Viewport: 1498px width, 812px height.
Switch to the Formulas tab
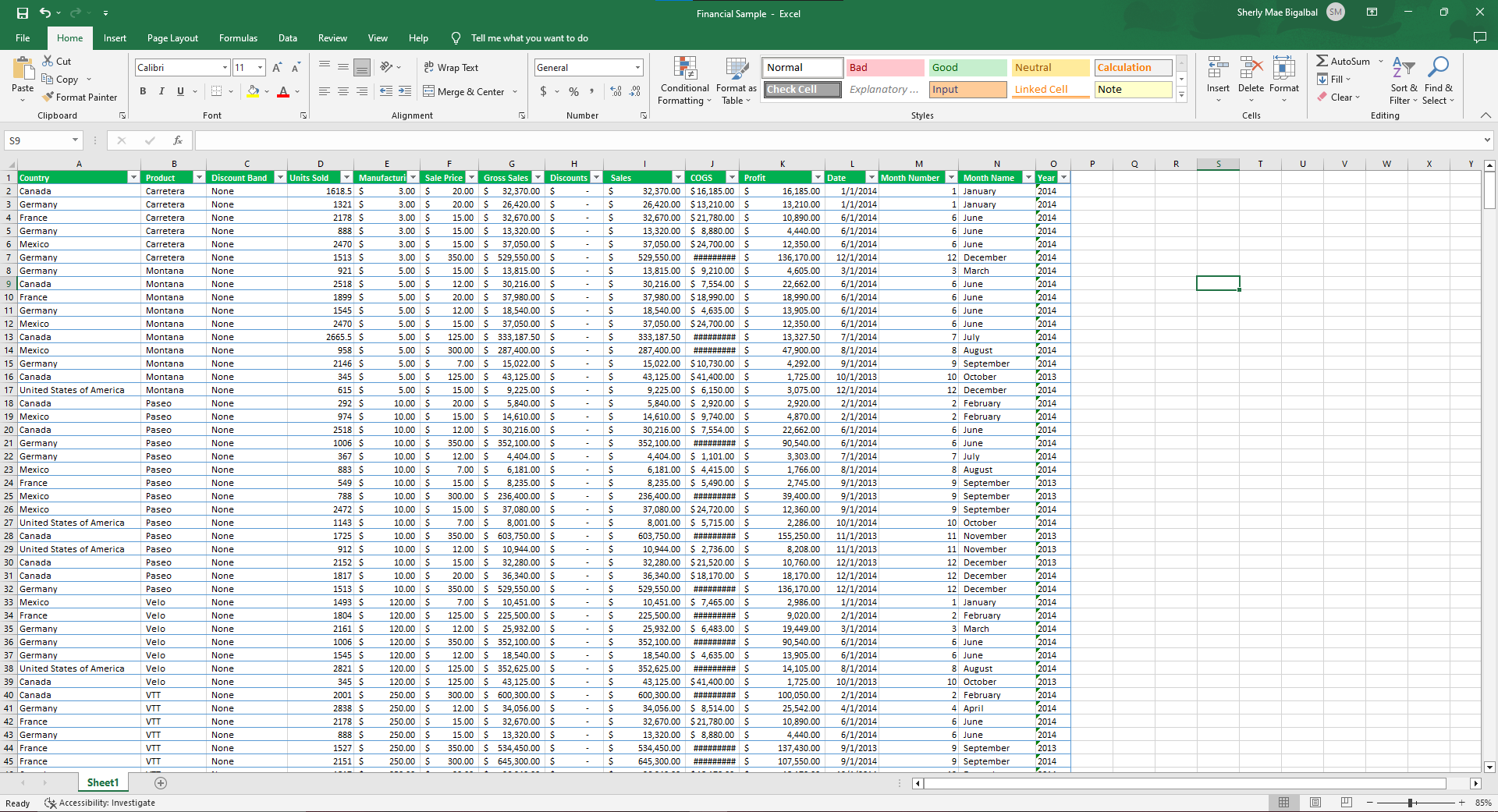(x=238, y=38)
